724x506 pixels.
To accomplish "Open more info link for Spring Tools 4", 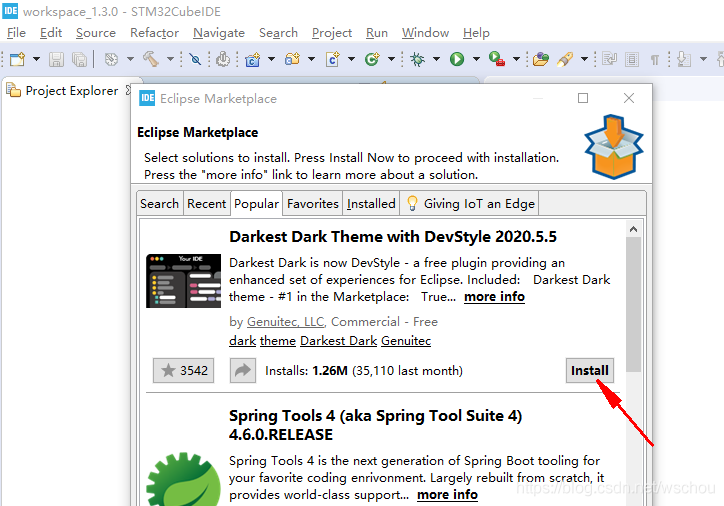I will [447, 494].
